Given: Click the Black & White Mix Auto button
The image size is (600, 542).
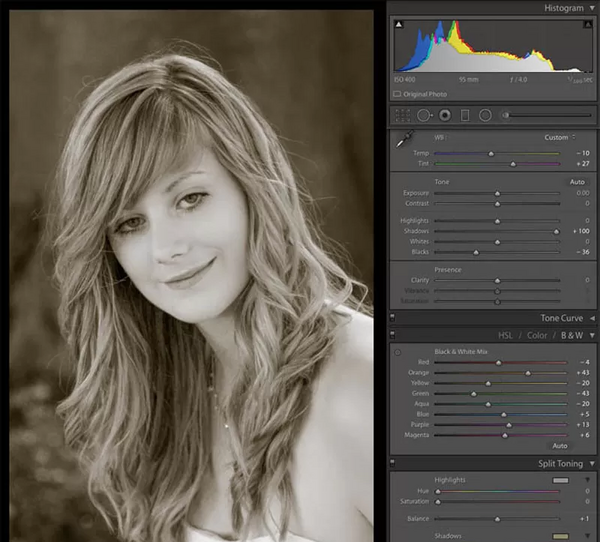Looking at the screenshot, I should tap(559, 446).
